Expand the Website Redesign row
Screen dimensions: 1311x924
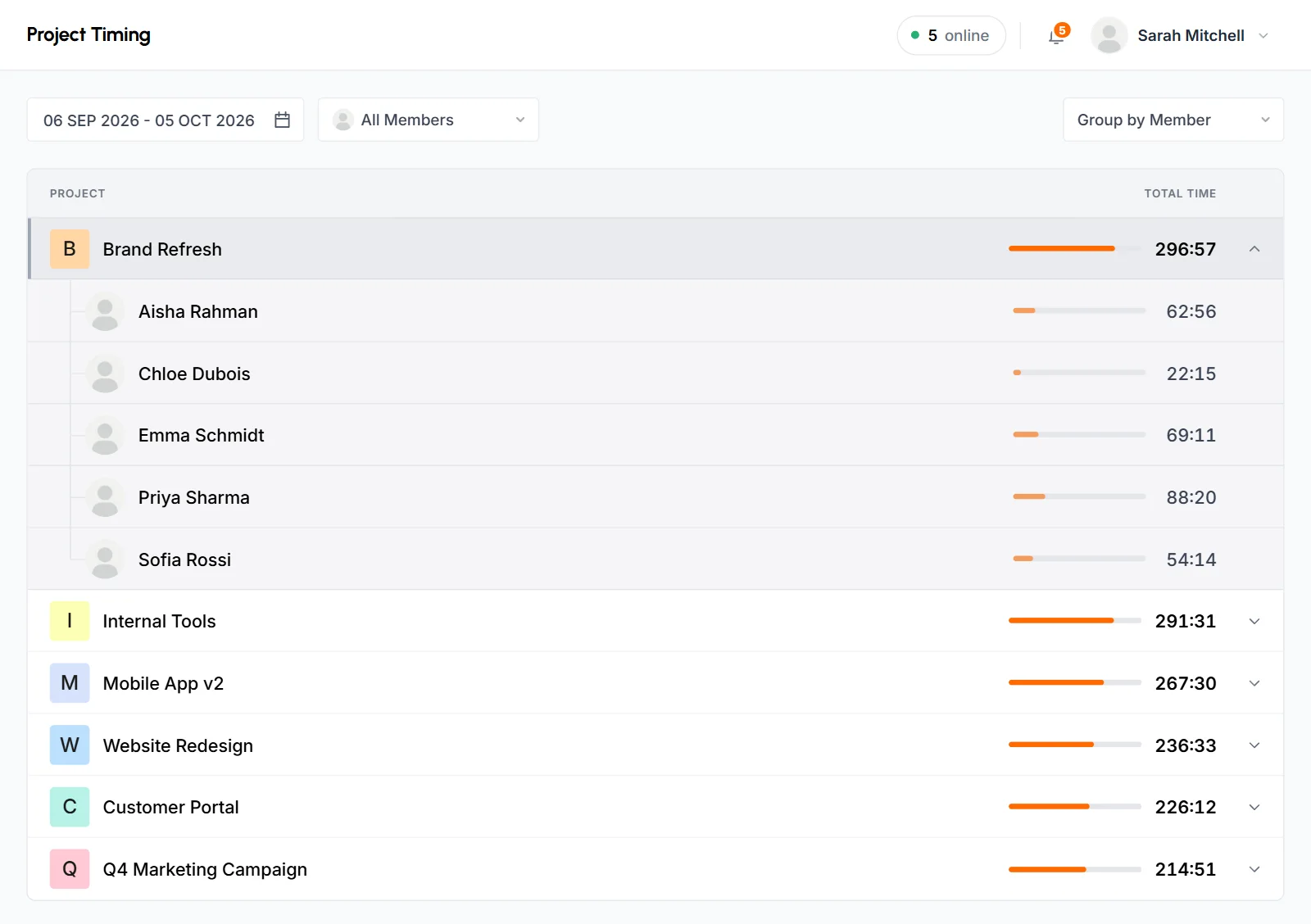pyautogui.click(x=1254, y=745)
